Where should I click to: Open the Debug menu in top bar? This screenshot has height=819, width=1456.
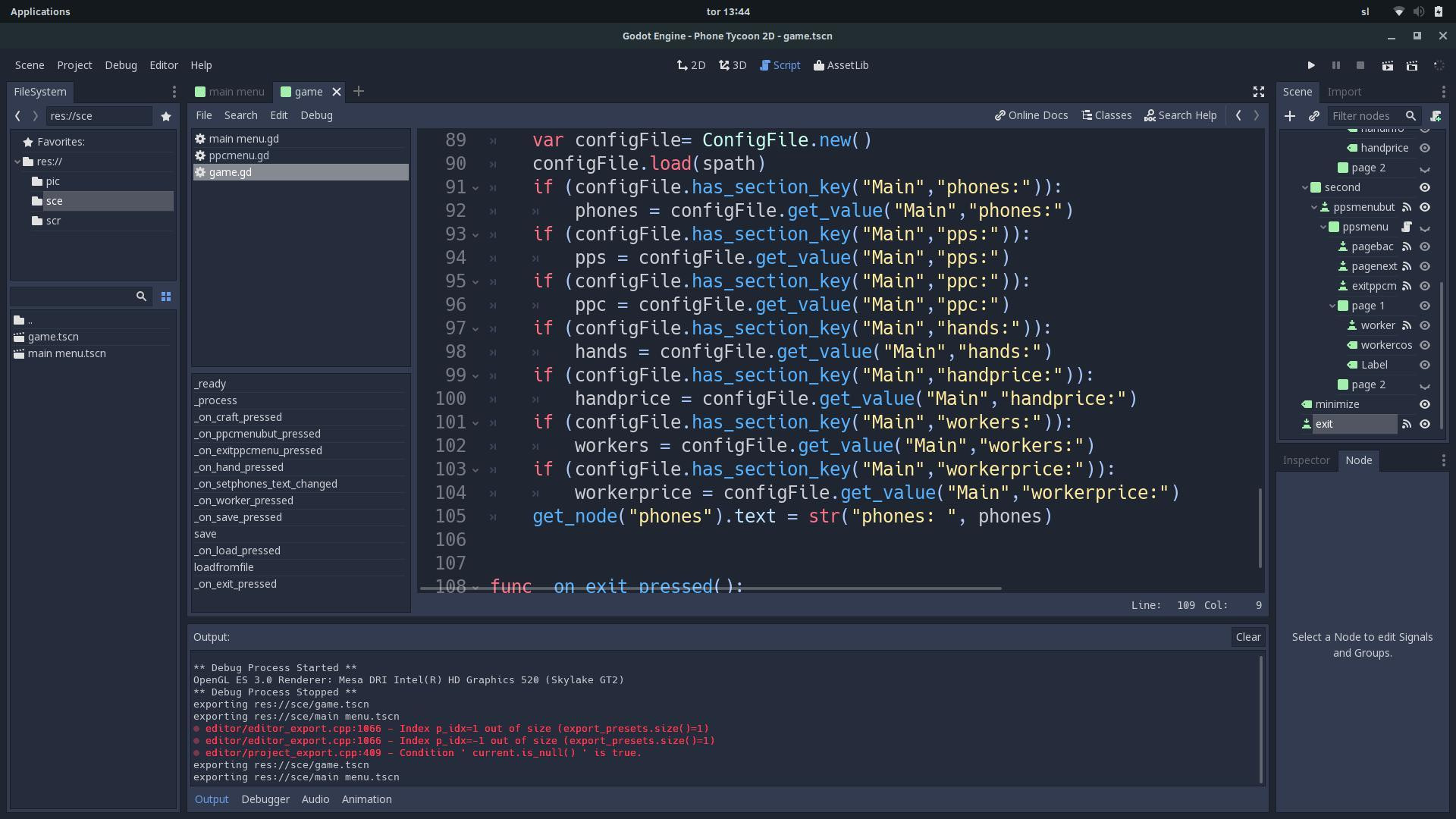pos(121,65)
